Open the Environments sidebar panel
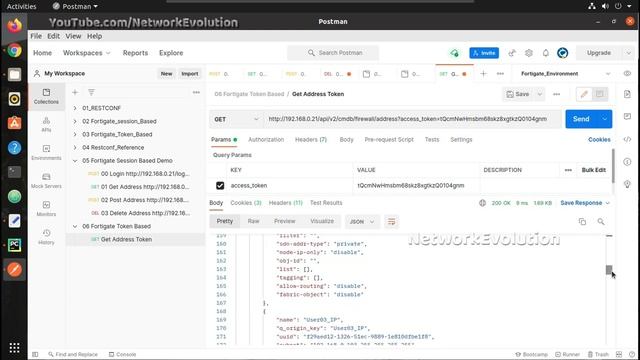640x360 pixels. (46, 153)
